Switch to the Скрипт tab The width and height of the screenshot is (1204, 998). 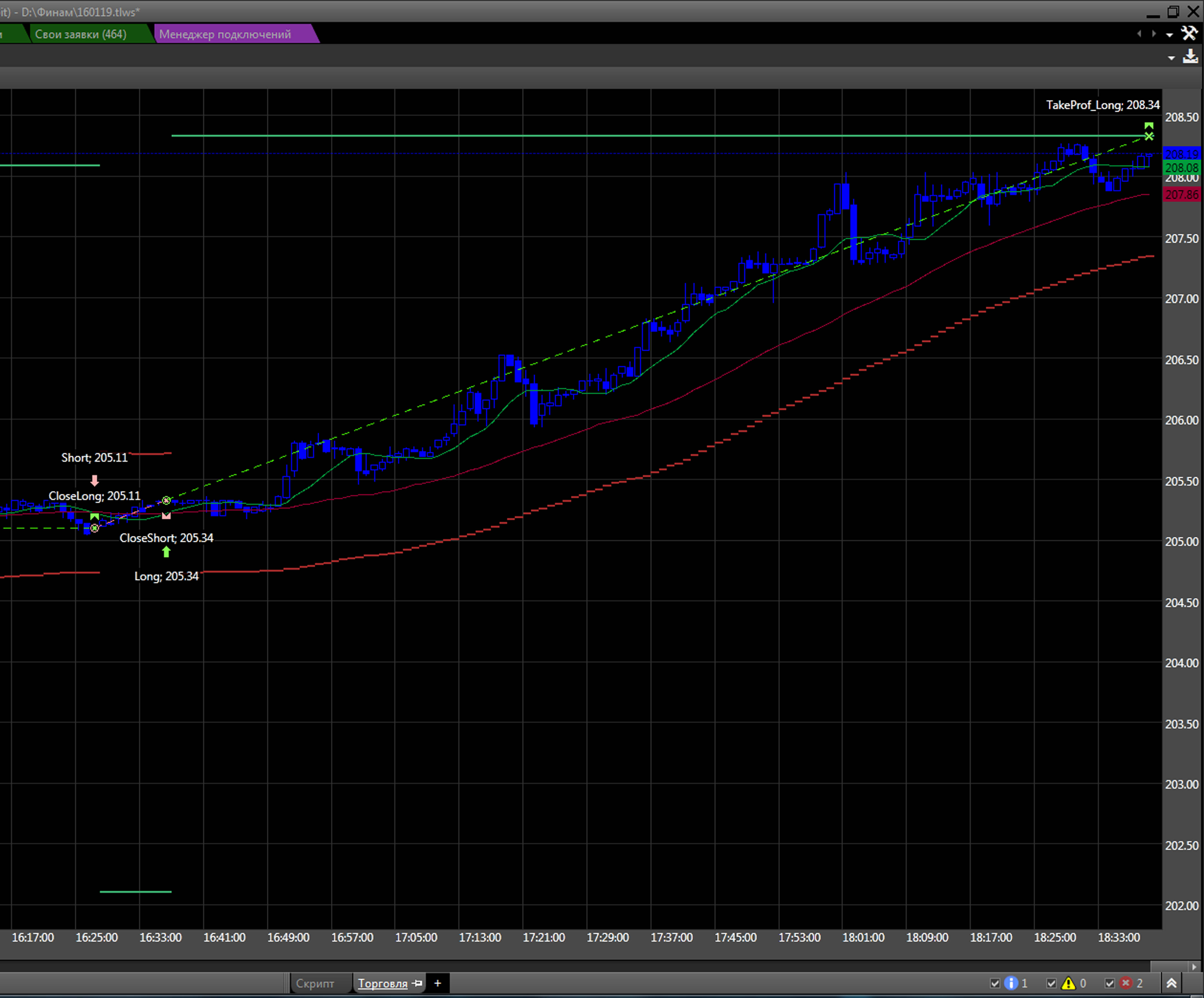coord(315,983)
